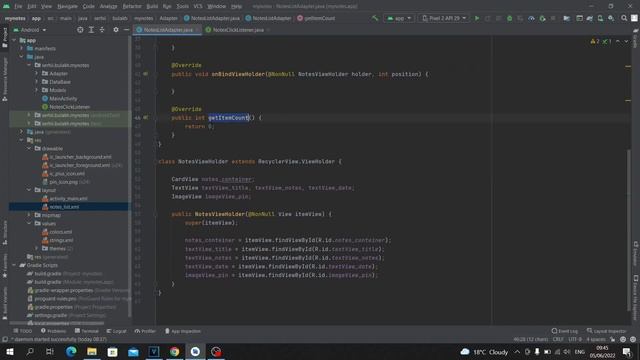Collapse the drawable folder
The height and width of the screenshot is (360, 640).
(29, 149)
